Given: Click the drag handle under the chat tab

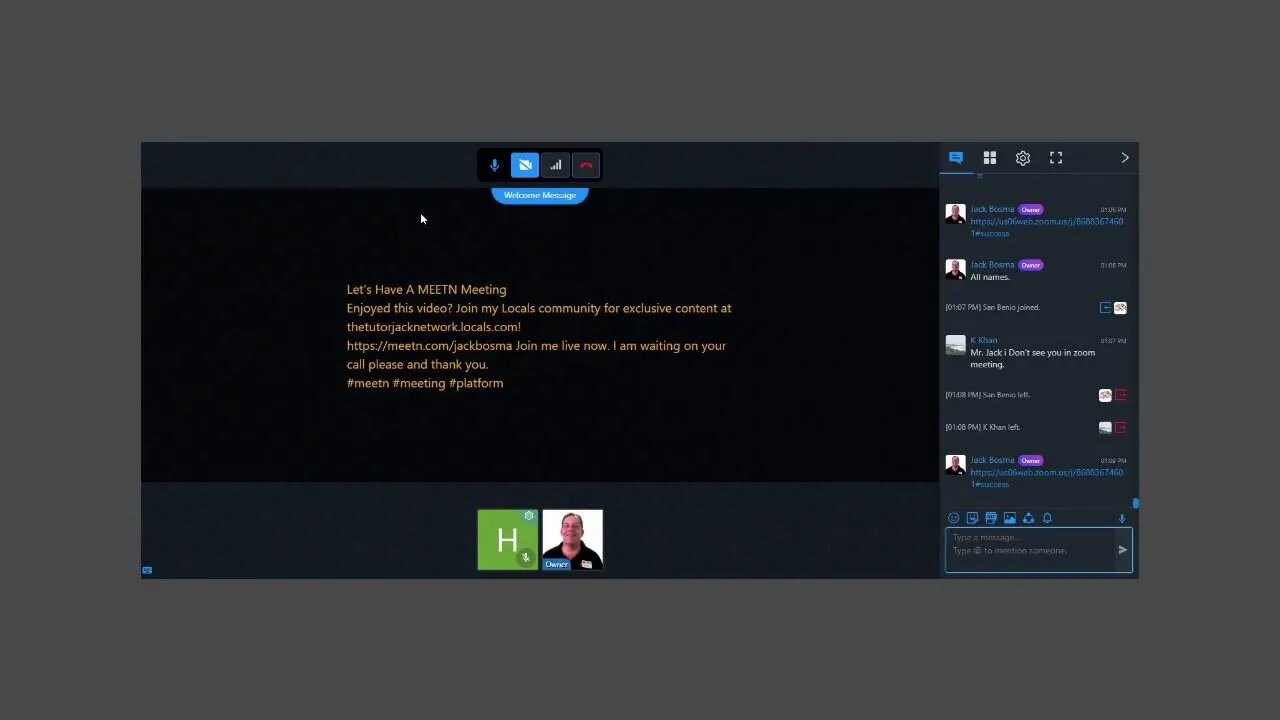Looking at the screenshot, I should pos(979,177).
